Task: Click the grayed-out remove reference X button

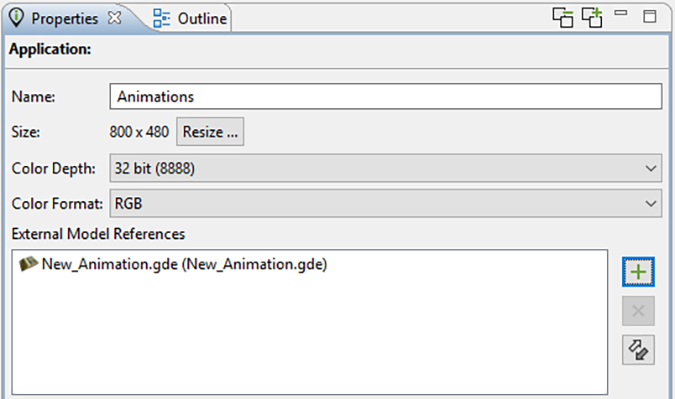Action: pos(638,311)
